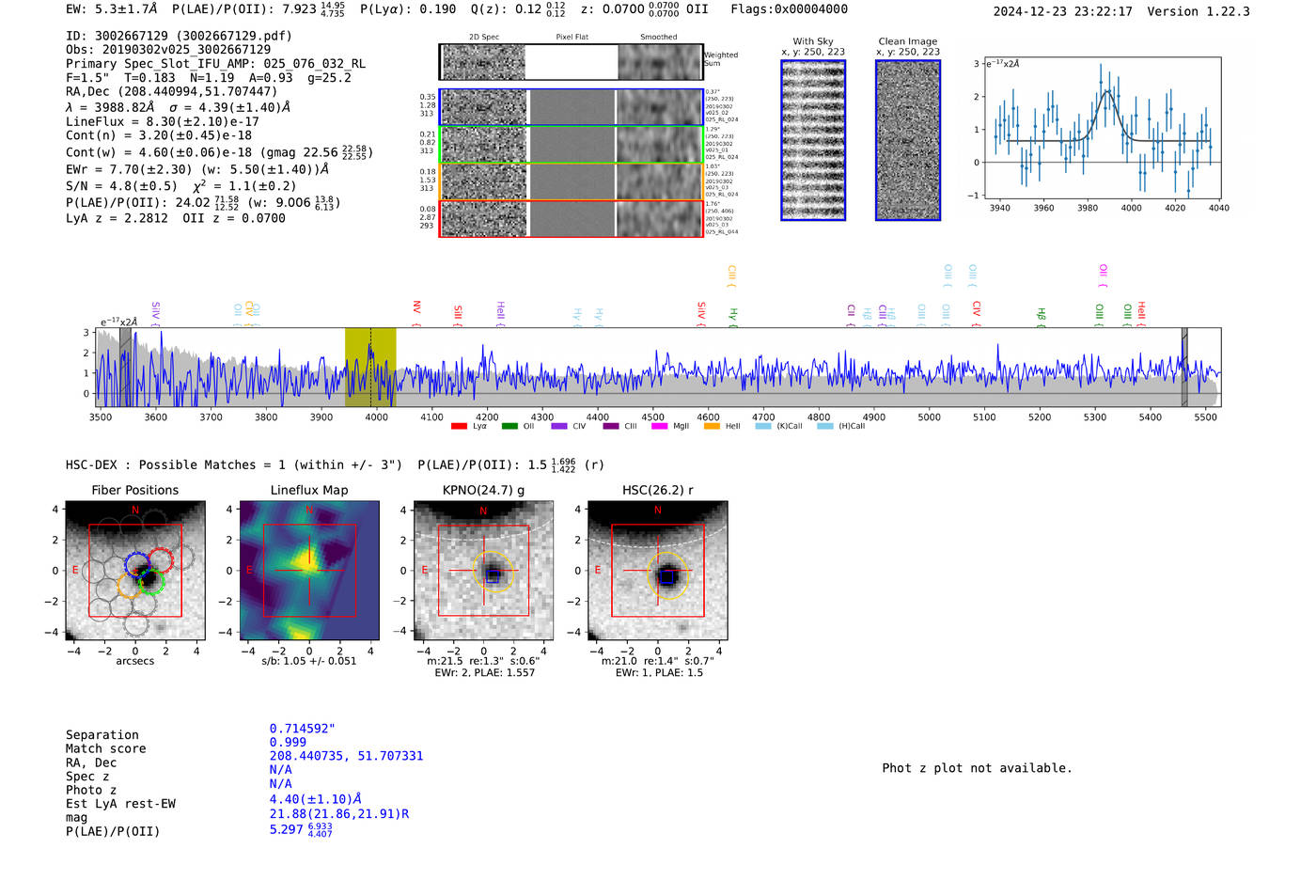Screen dimensions: 1316x896
Task: Select the HSC(26.2) r image cutout
Action: [x=657, y=571]
